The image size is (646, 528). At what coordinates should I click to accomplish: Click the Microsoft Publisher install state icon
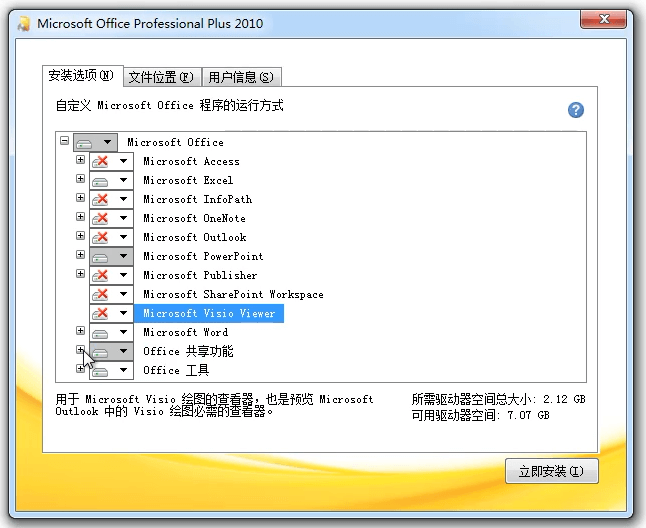click(100, 275)
